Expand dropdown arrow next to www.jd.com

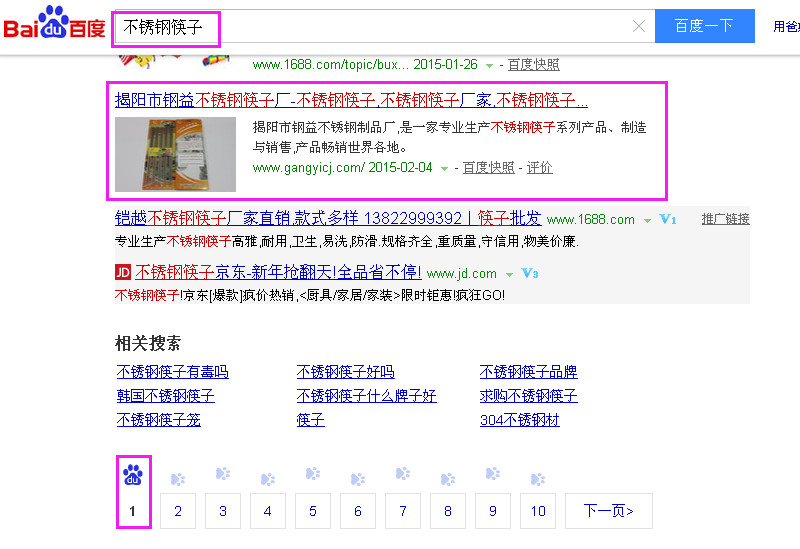pyautogui.click(x=510, y=274)
